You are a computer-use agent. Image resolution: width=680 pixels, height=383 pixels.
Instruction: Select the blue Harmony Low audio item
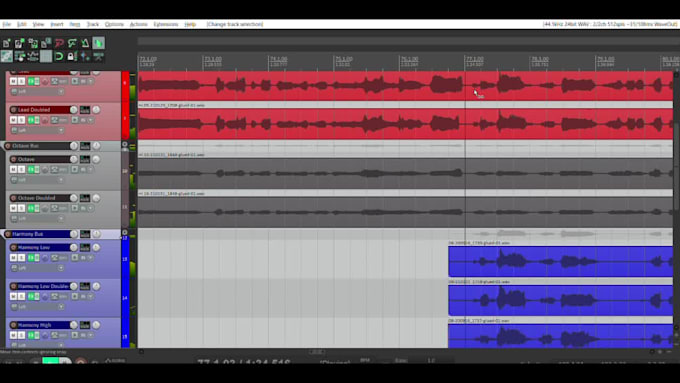click(560, 262)
